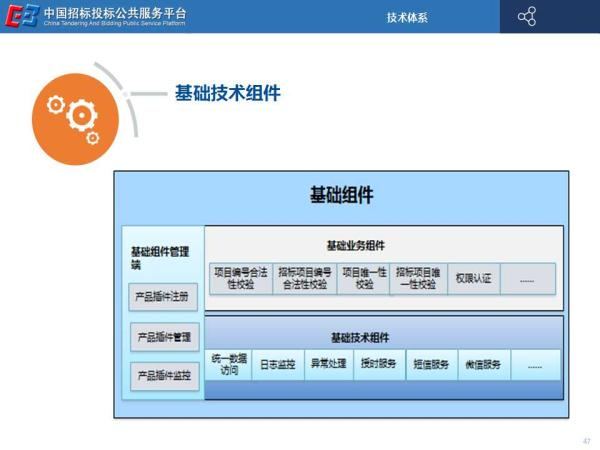600x450 pixels.
Task: Click the share network icon in header
Action: (527, 16)
